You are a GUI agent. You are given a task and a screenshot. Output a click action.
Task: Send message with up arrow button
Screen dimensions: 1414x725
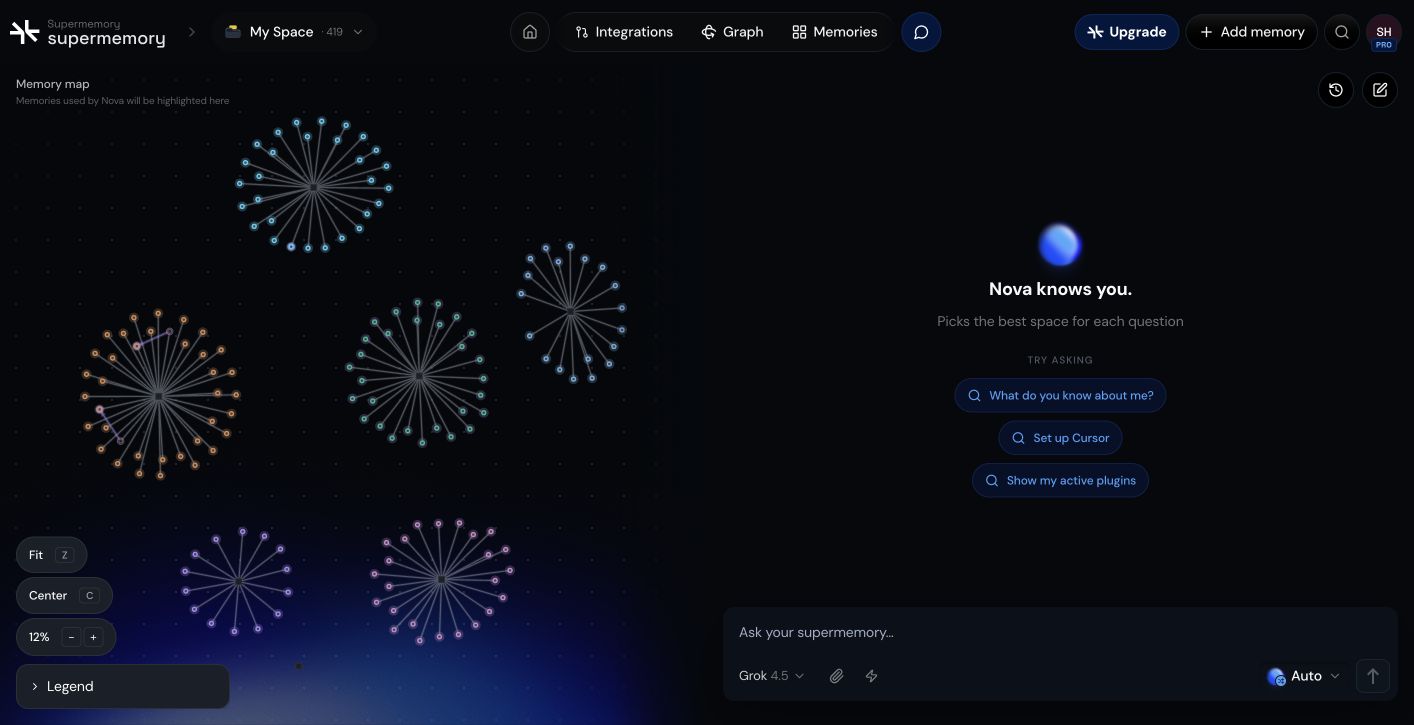point(1373,676)
